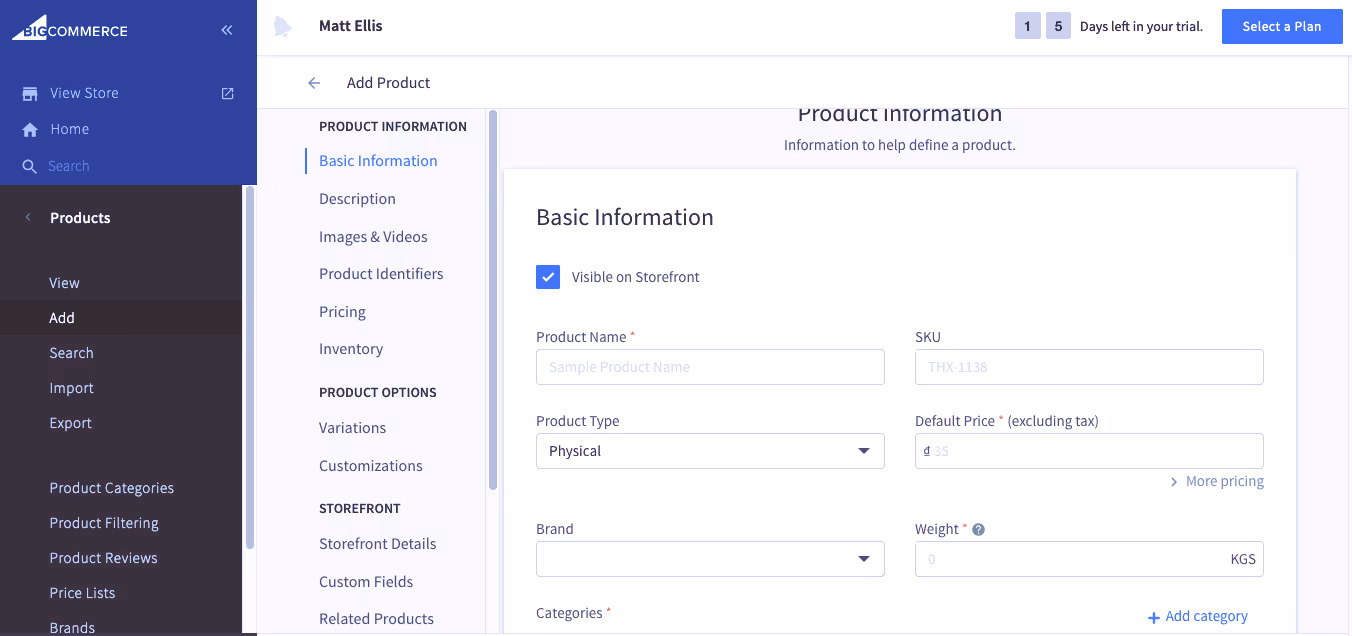Click the Select a Plan button
This screenshot has height=636, width=1352.
[1282, 25]
